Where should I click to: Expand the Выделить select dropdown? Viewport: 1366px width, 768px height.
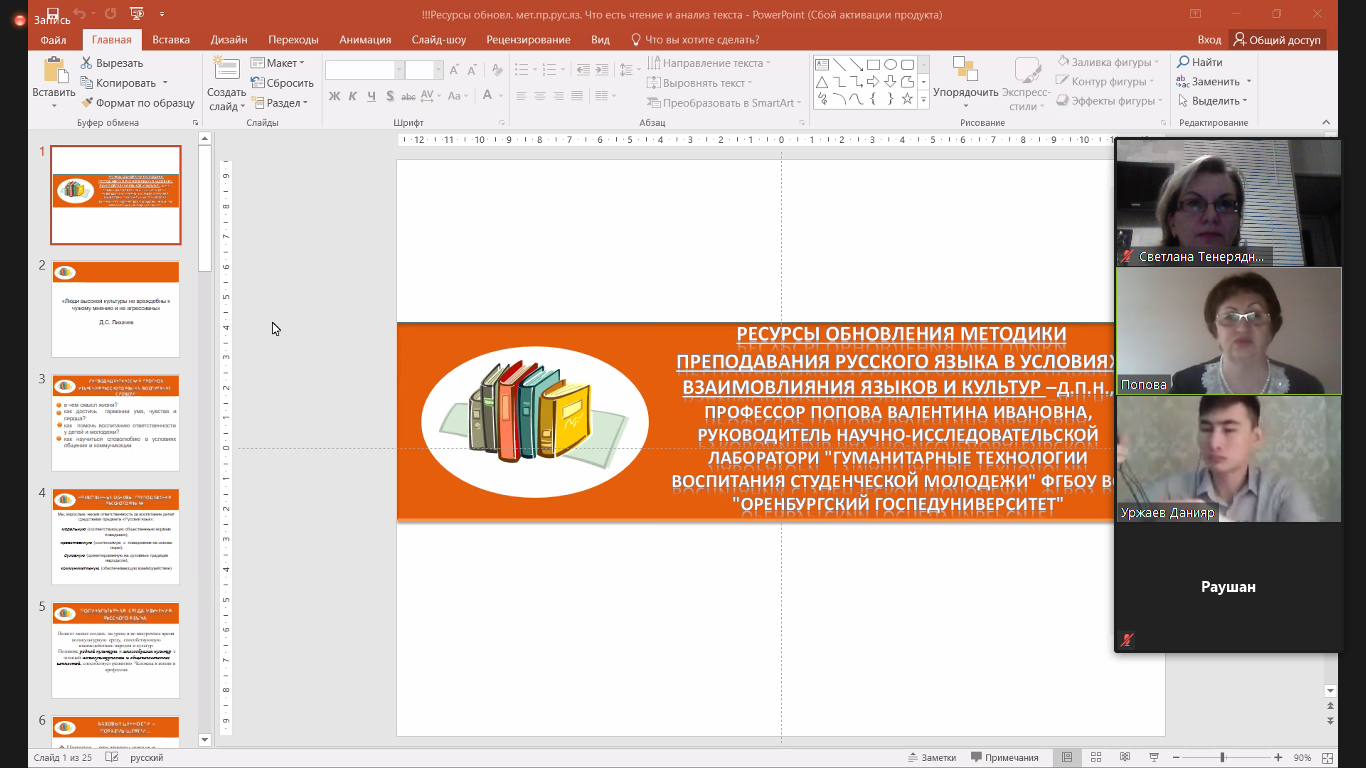click(1214, 101)
